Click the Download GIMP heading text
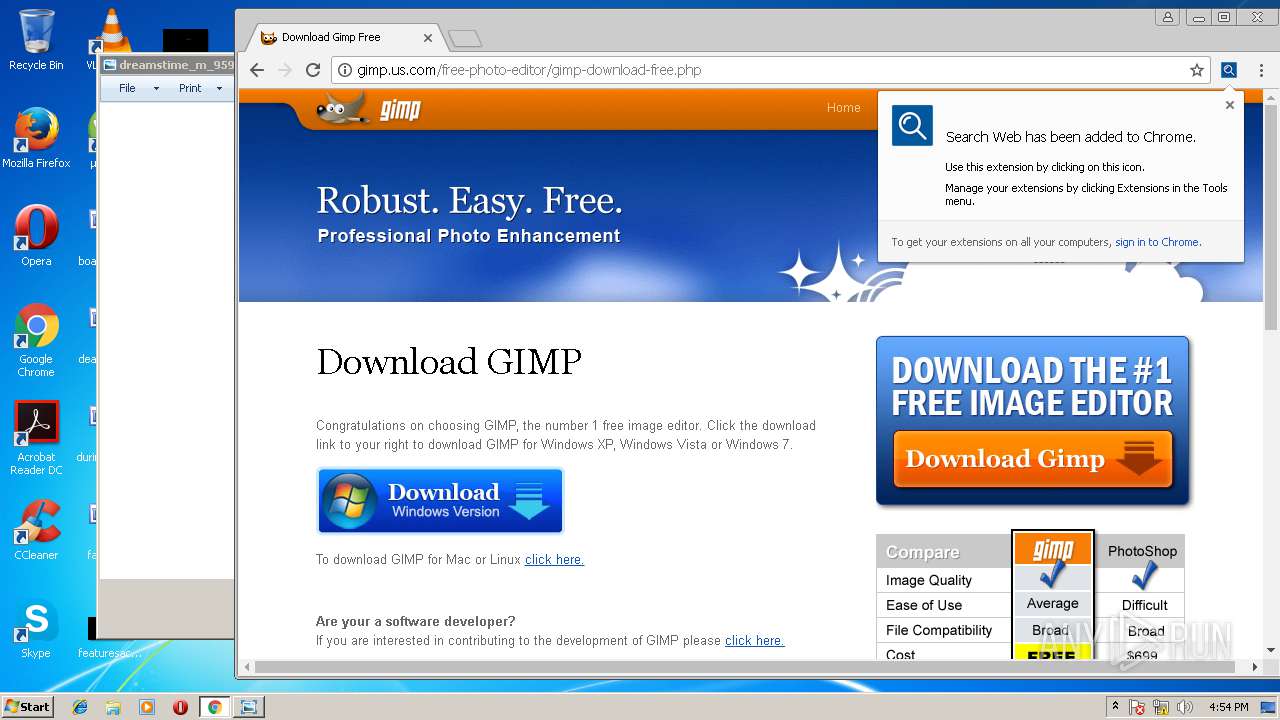Image resolution: width=1280 pixels, height=720 pixels. coord(449,361)
